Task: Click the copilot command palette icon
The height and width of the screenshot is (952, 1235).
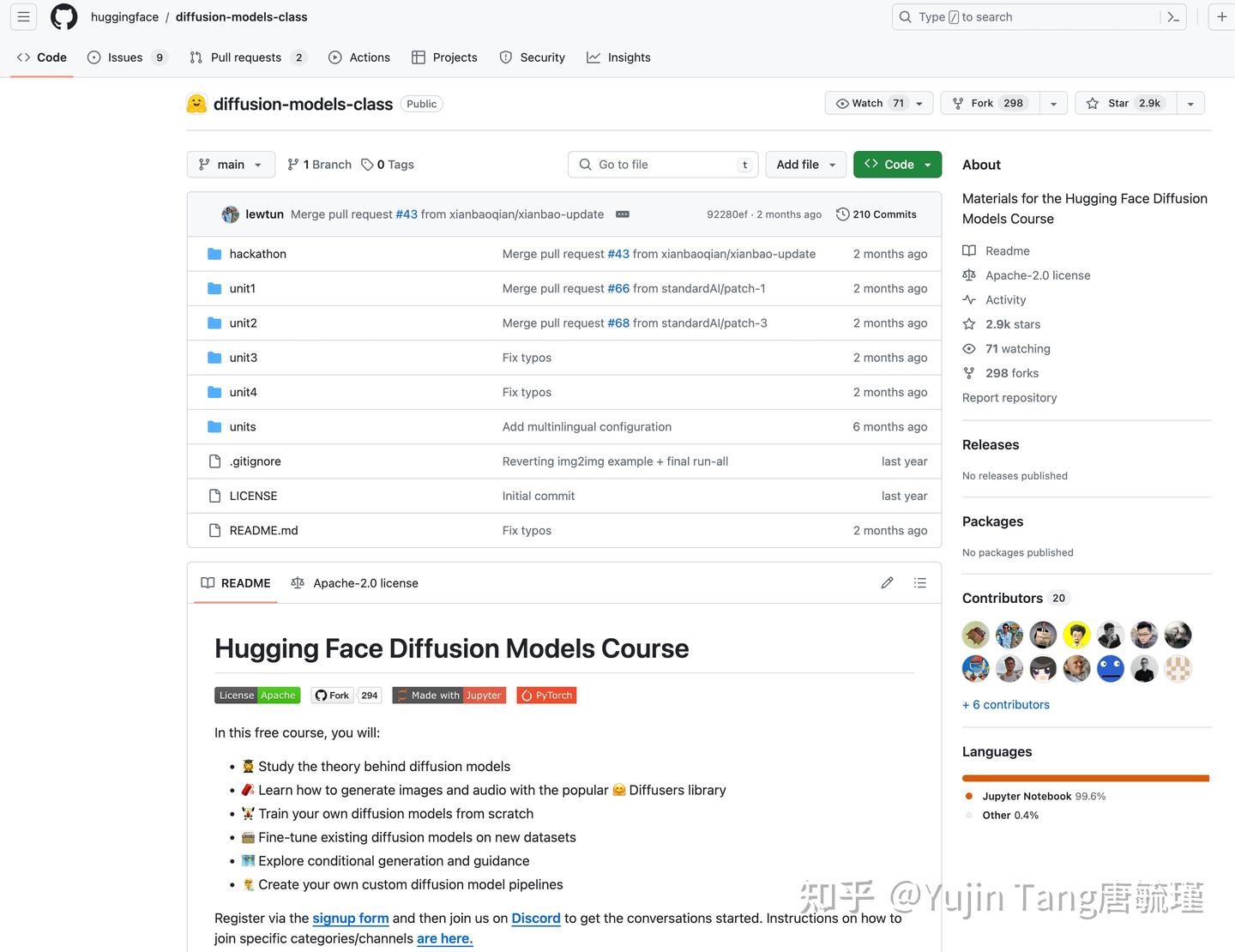Action: [1172, 16]
